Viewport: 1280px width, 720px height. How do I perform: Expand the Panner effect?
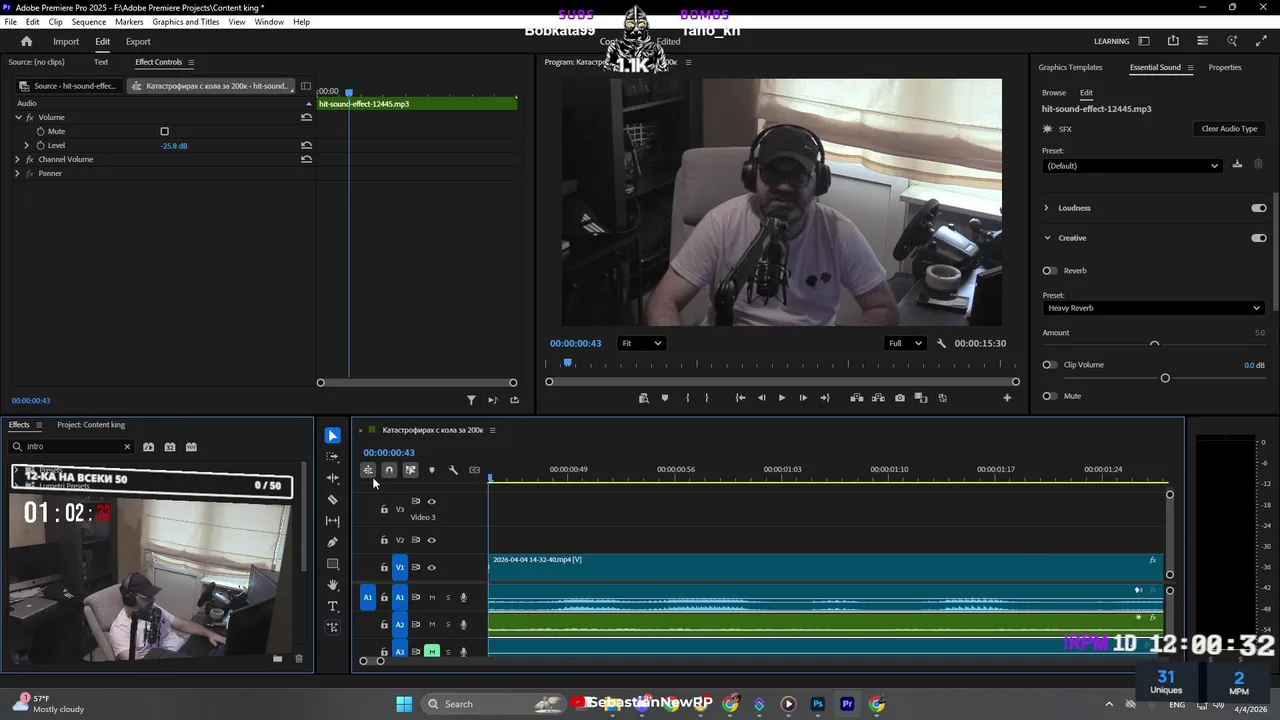click(x=17, y=173)
